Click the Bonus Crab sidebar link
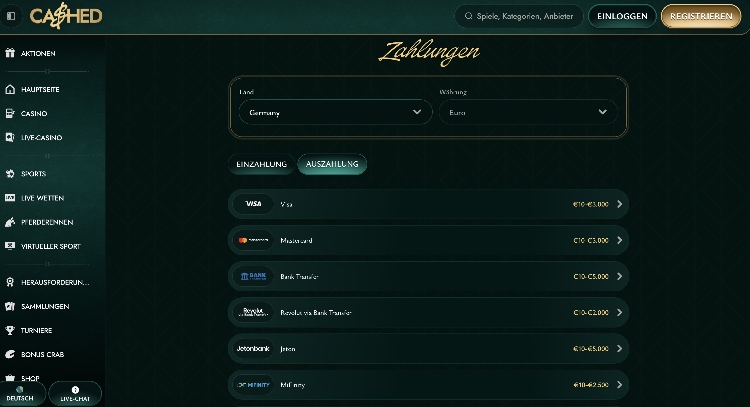The image size is (750, 407). point(43,354)
